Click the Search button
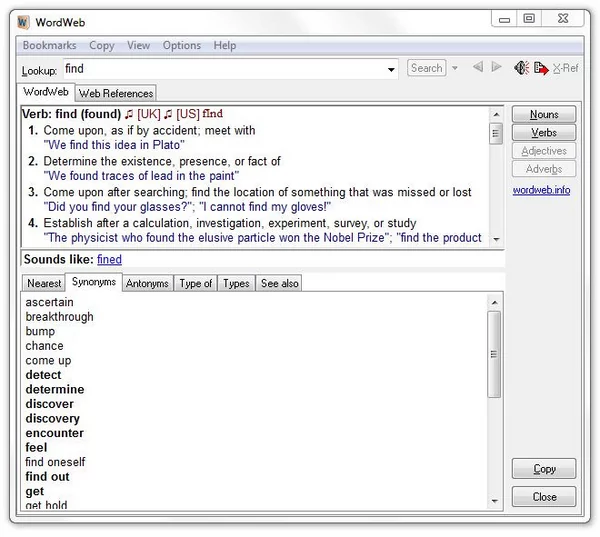 pyautogui.click(x=427, y=68)
